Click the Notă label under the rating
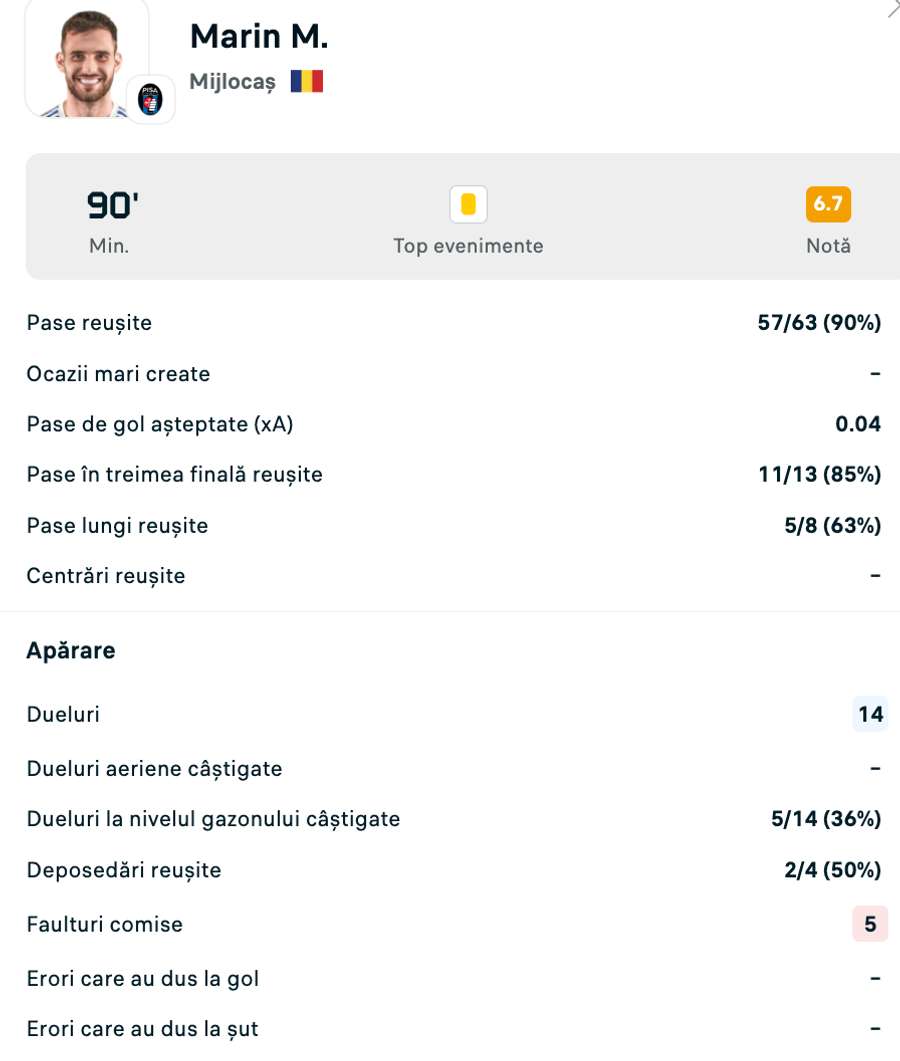The height and width of the screenshot is (1061, 900). point(828,246)
